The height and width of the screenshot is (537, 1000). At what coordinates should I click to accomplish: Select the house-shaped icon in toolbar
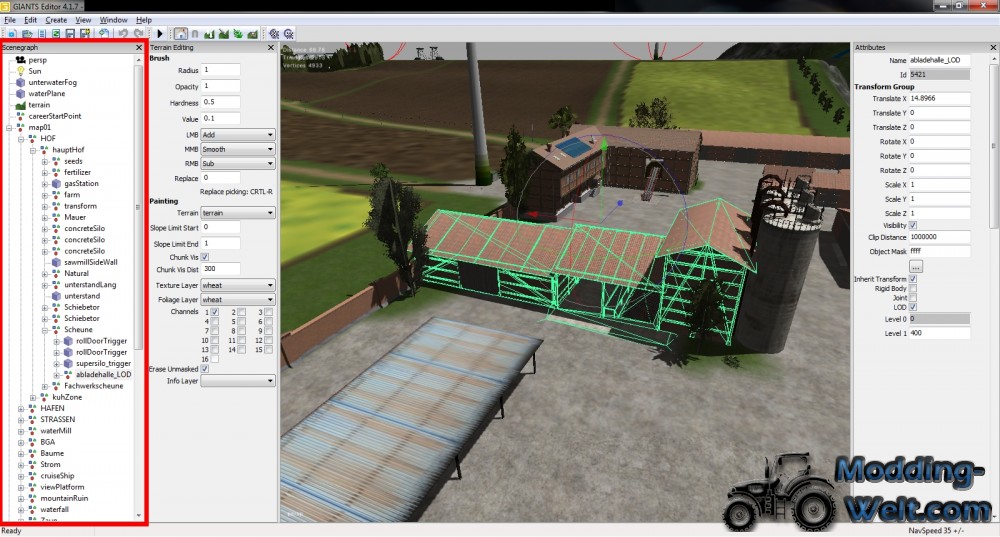pos(180,34)
